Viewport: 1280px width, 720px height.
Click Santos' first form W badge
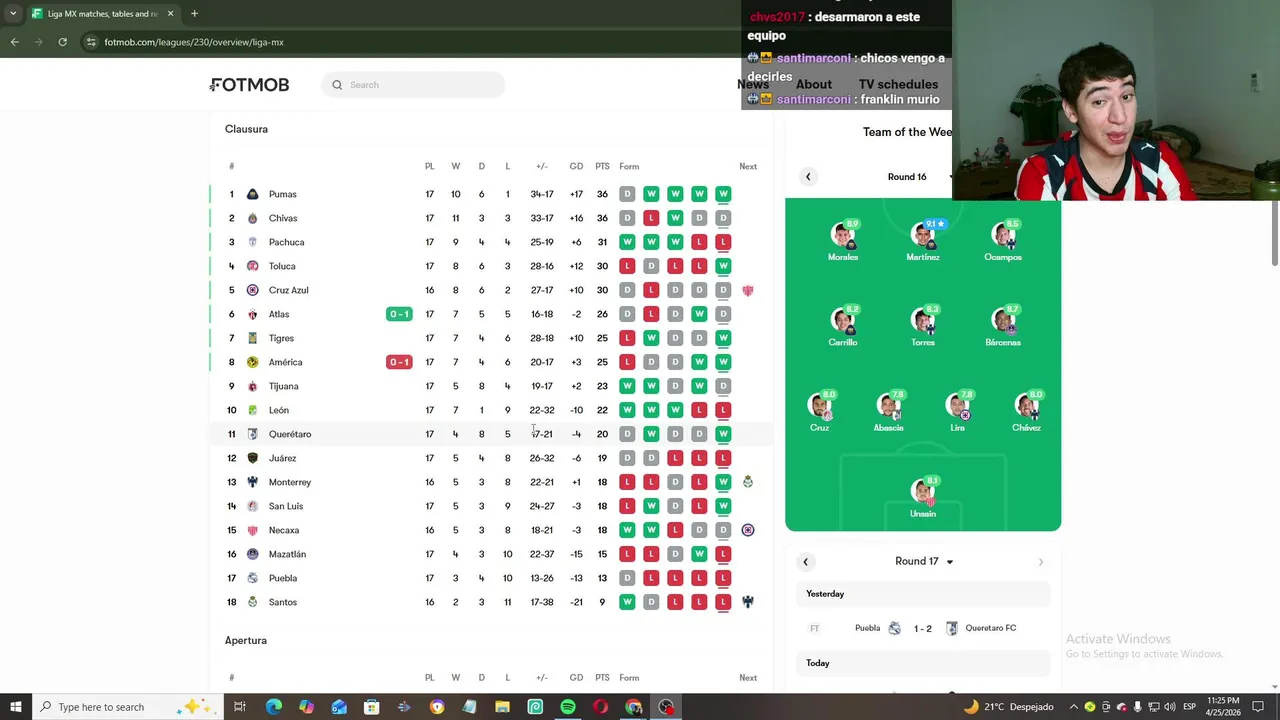(627, 602)
